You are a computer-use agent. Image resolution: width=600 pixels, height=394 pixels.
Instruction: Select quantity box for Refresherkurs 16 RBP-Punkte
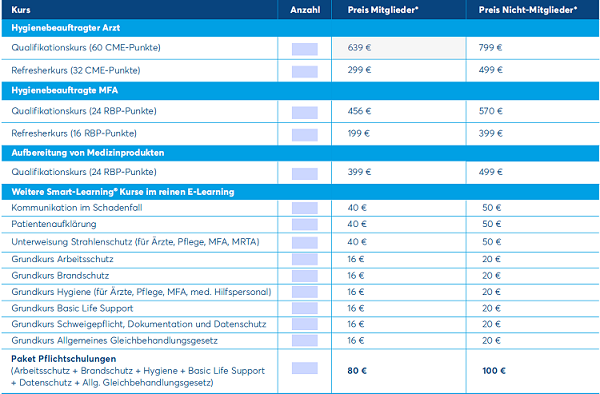coord(305,135)
